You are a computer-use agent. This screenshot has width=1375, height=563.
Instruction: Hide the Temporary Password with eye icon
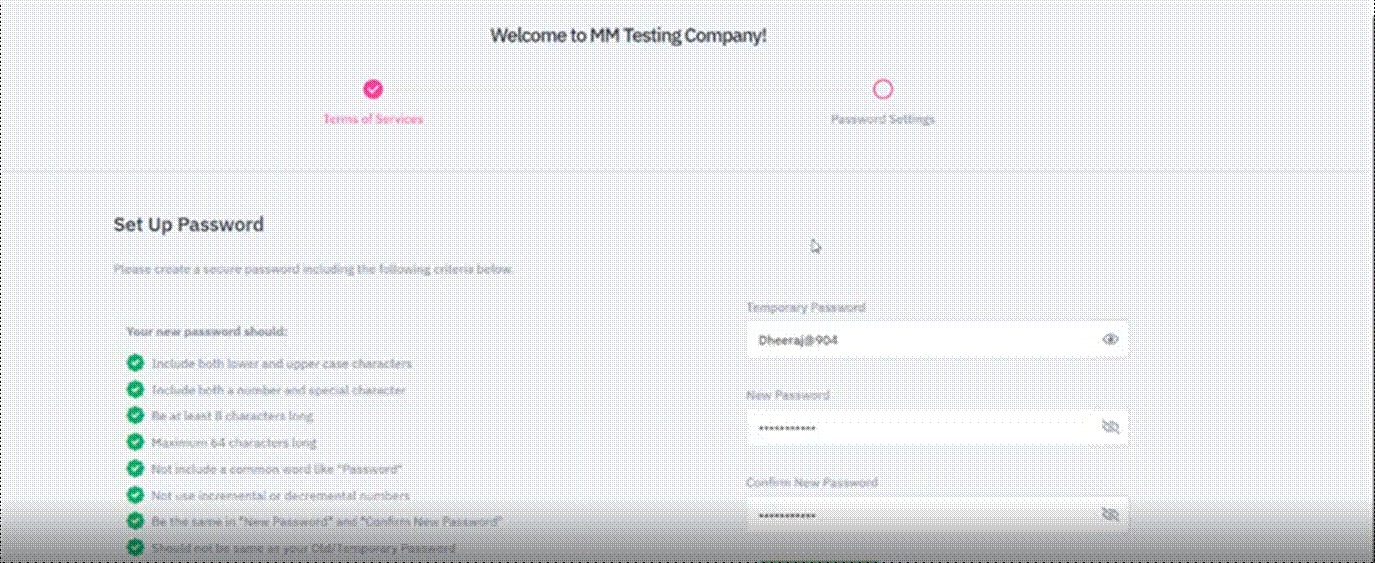coord(1109,340)
